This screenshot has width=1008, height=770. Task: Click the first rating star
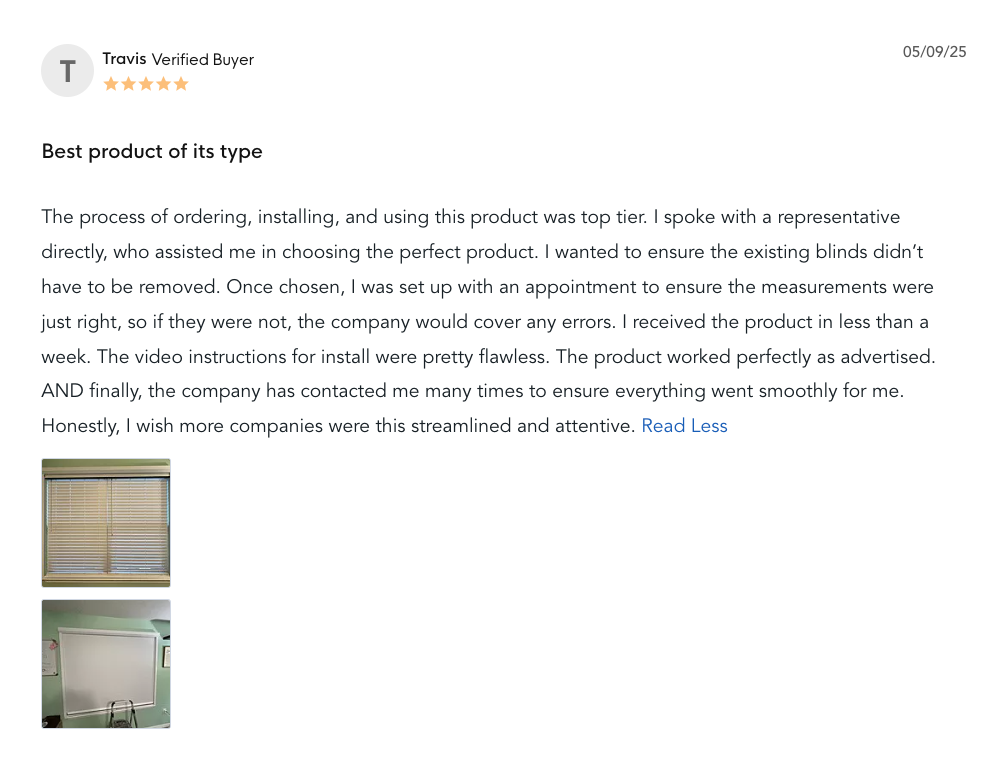111,84
